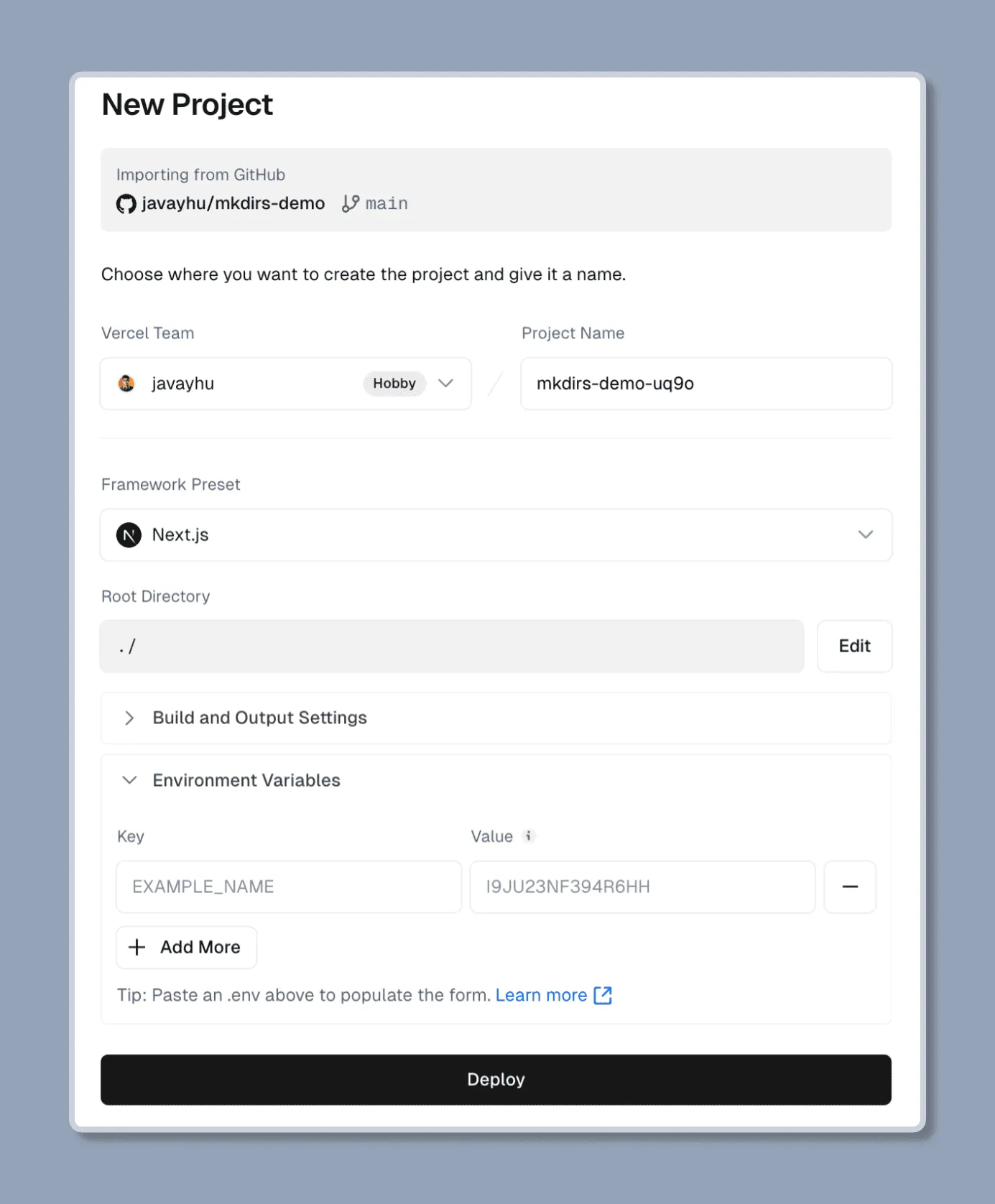Click the plus icon on Add More
Screen dimensions: 995x1204
click(136, 947)
